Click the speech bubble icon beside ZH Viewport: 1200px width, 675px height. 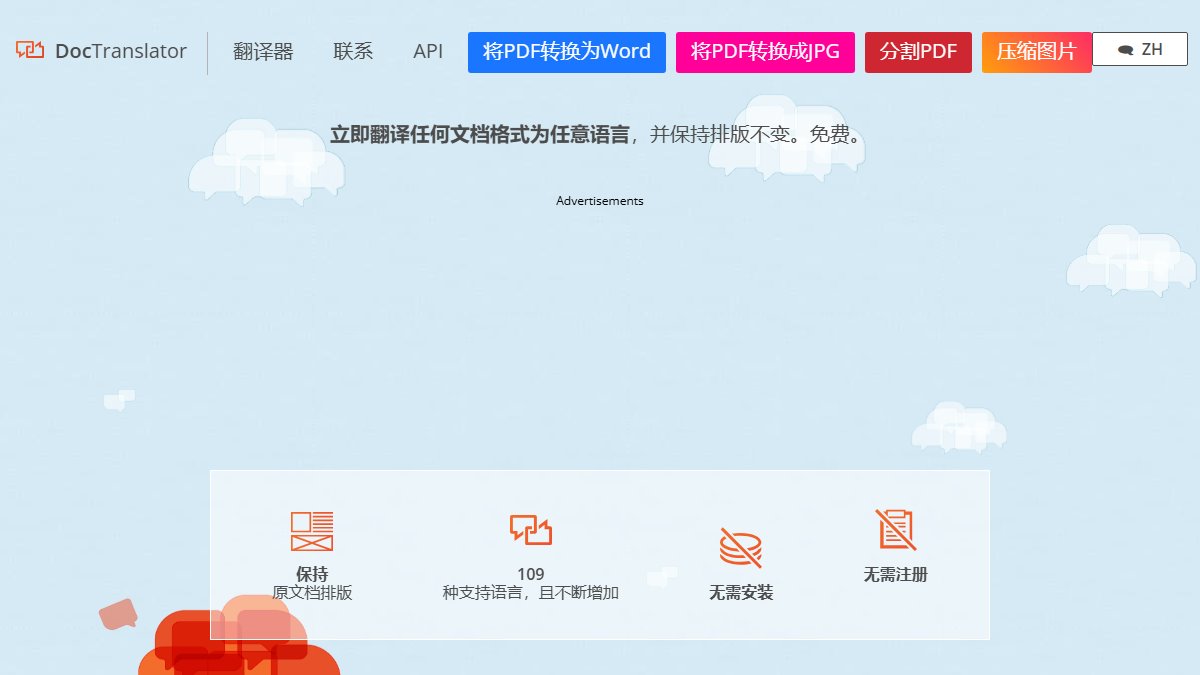click(1126, 49)
